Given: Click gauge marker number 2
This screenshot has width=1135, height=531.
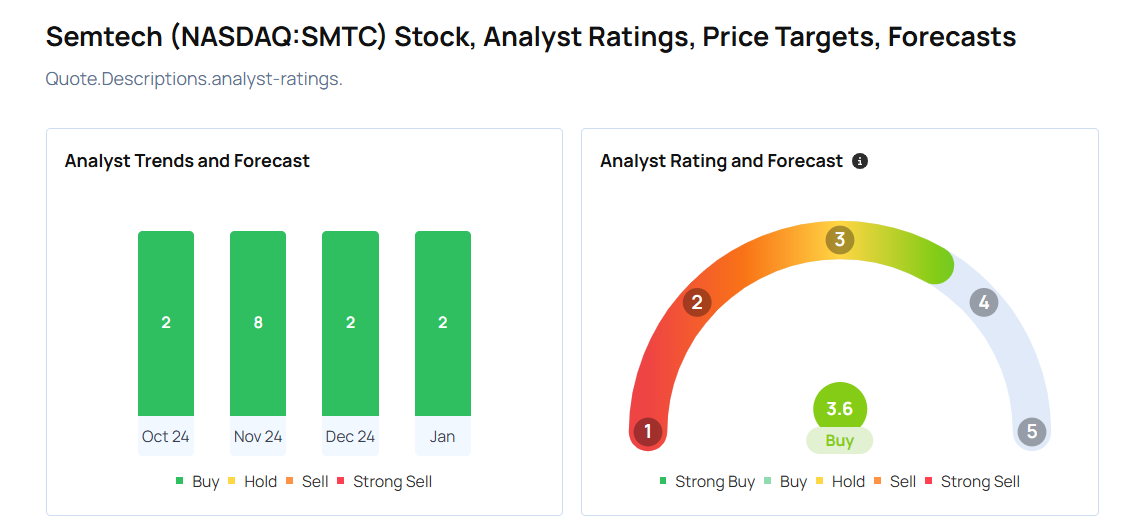Looking at the screenshot, I should tap(697, 303).
